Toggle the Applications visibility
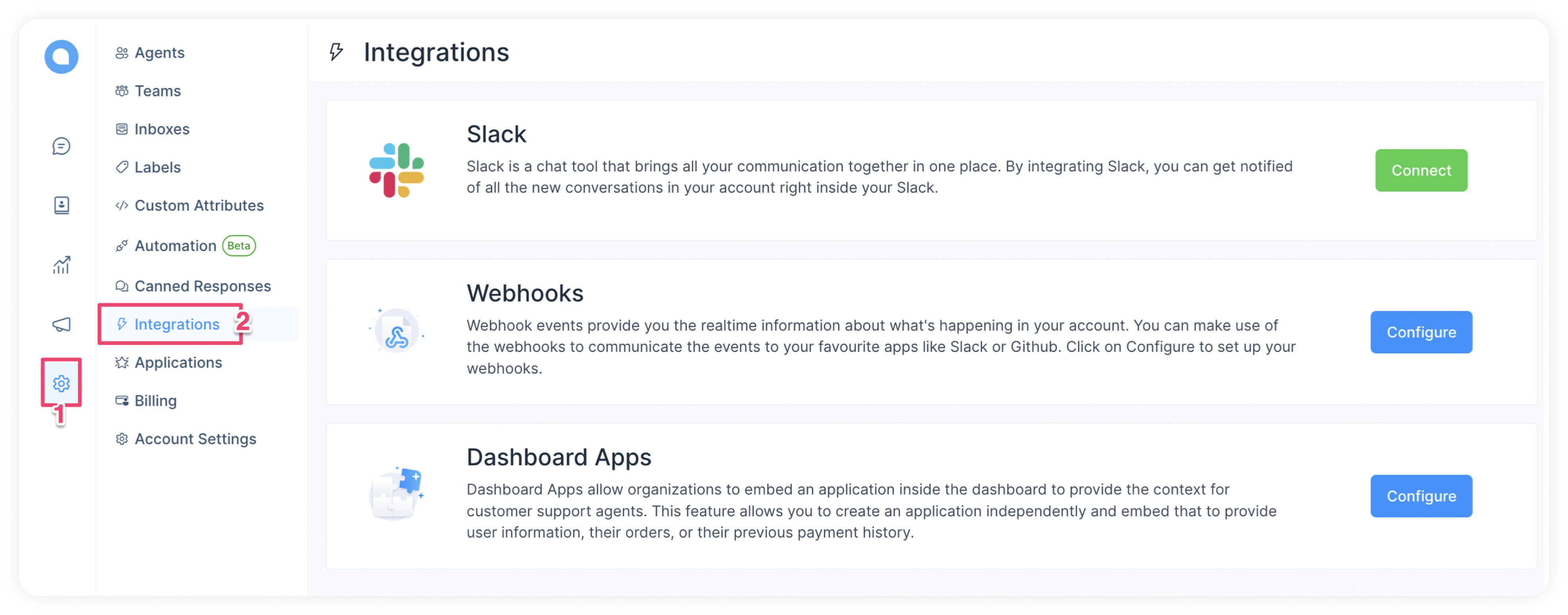 point(178,362)
